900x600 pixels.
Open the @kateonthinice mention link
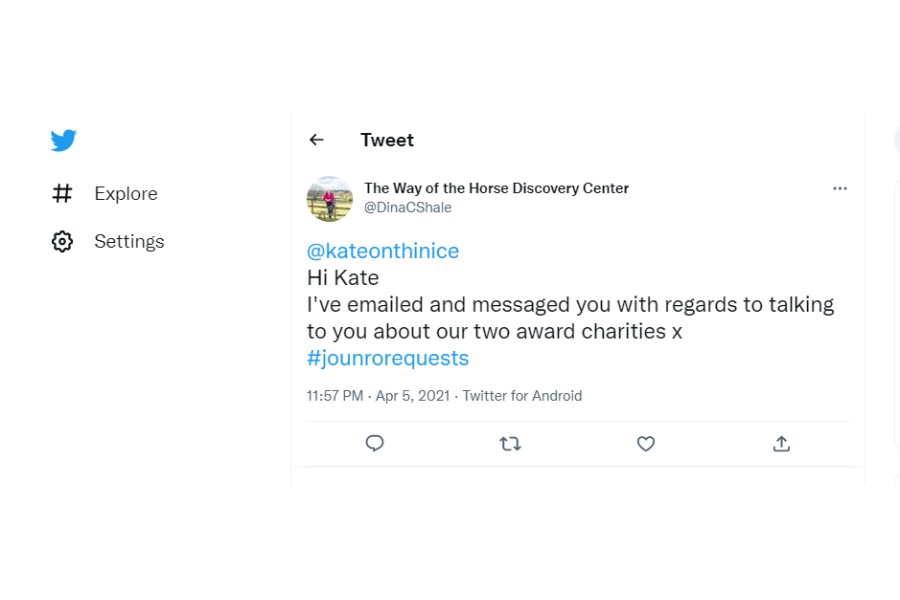(383, 251)
